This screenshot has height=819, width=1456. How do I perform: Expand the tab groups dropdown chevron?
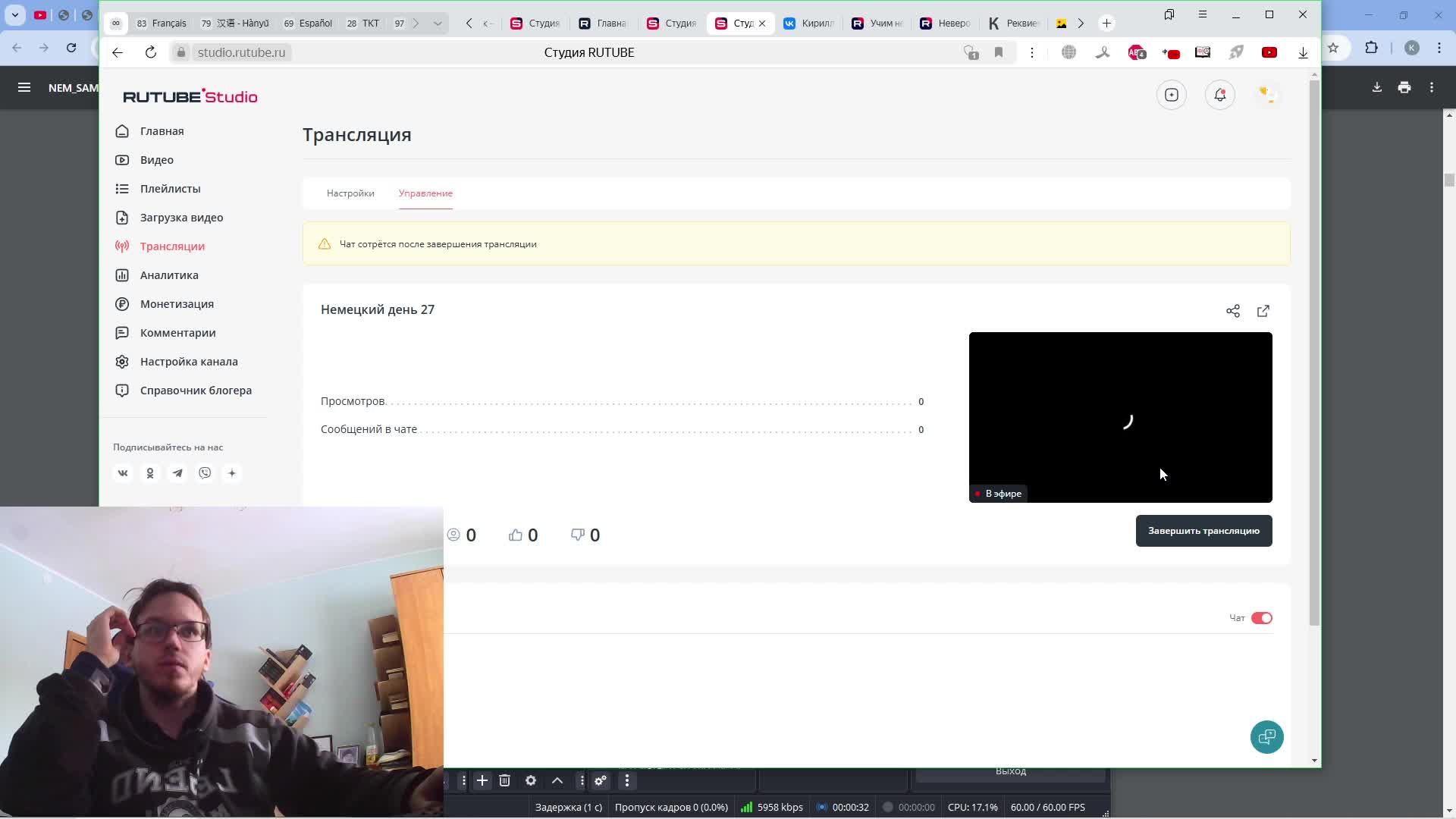(438, 24)
